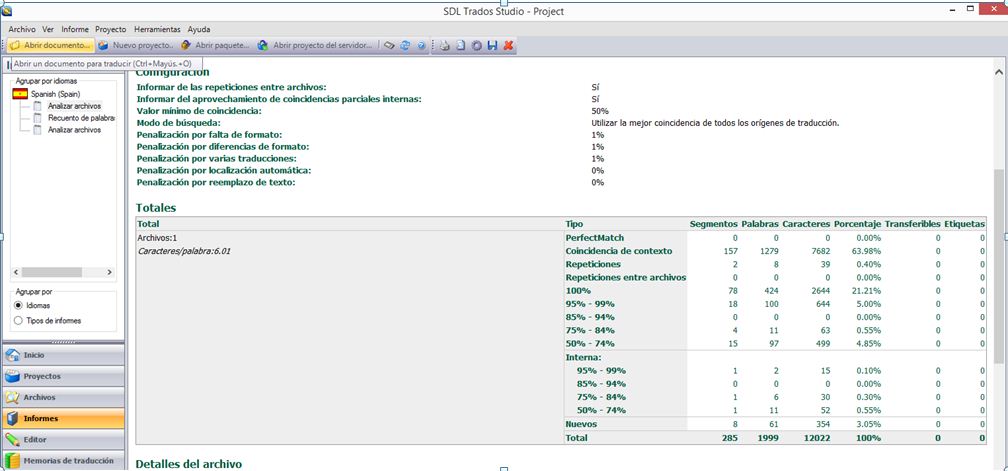
Task: Click the 63.98% percentage cell
Action: click(865, 251)
